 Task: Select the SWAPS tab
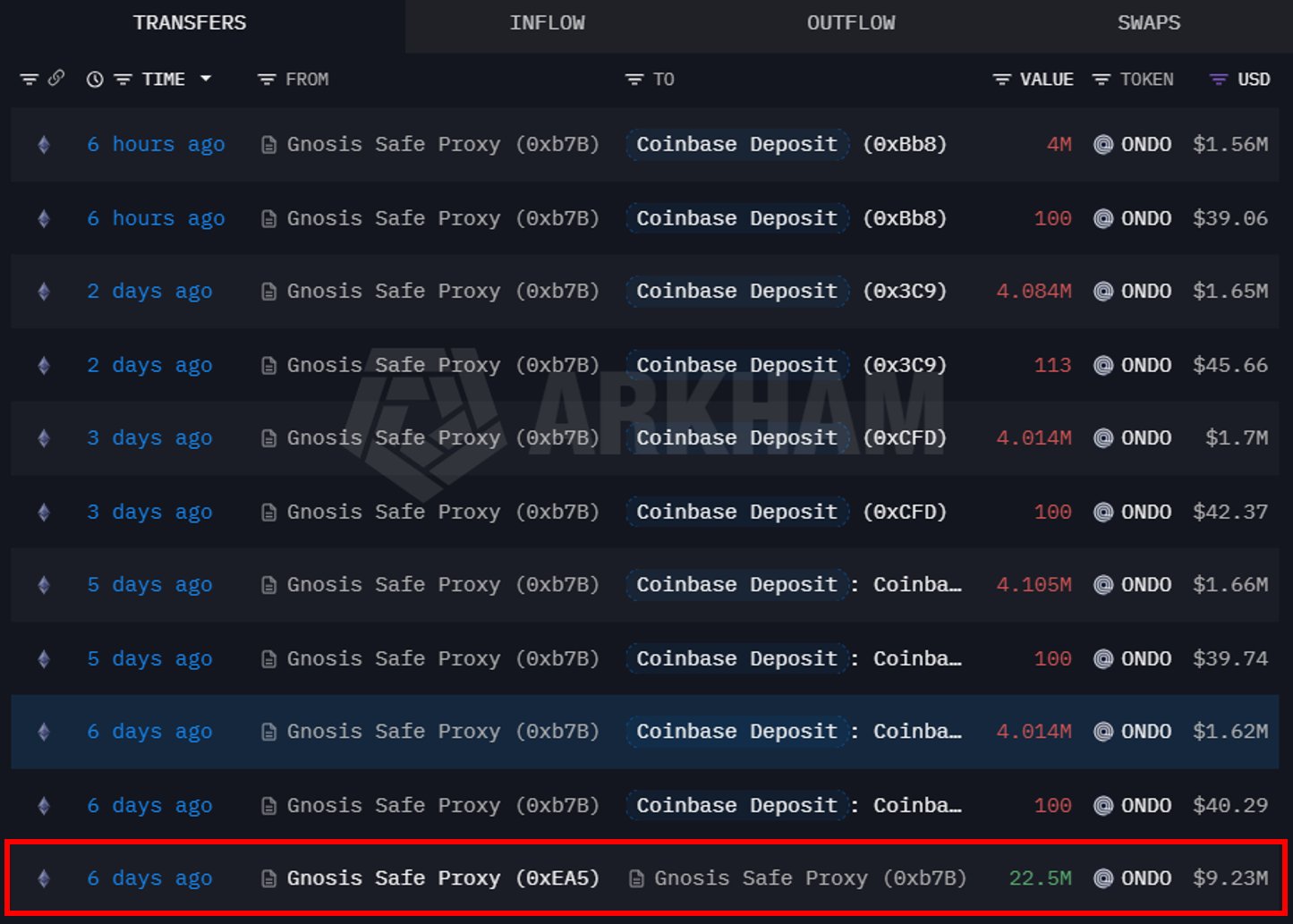coord(1149,23)
